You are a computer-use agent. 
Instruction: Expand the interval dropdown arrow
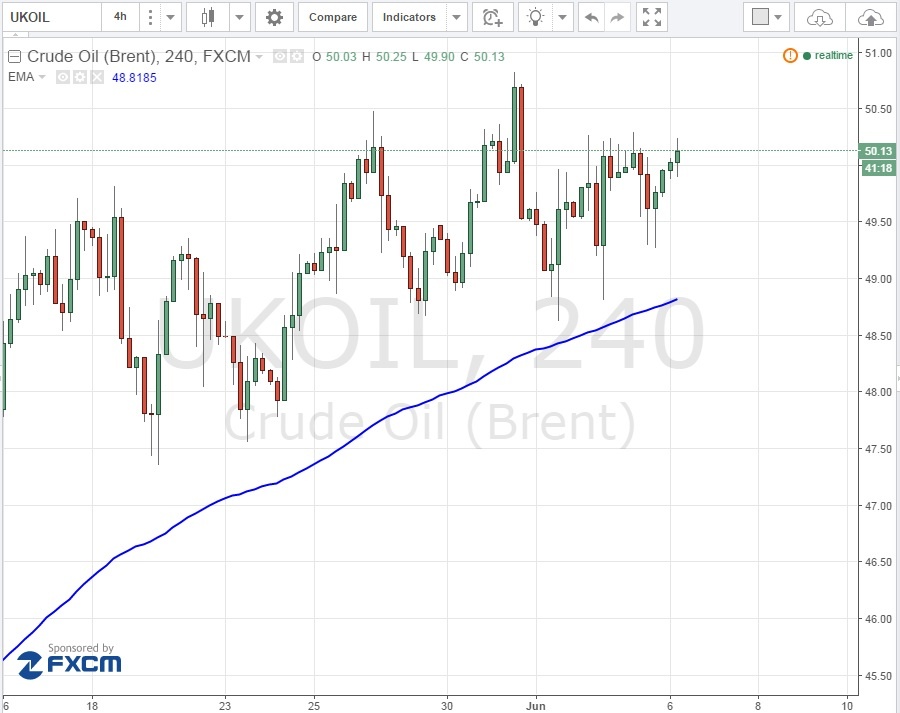click(170, 17)
